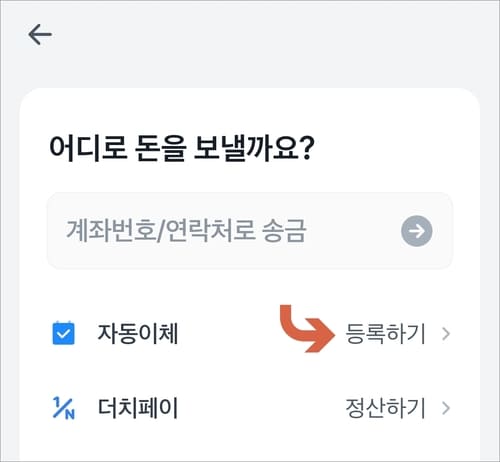
Task: Open the 자동이체 row
Action: (x=250, y=333)
